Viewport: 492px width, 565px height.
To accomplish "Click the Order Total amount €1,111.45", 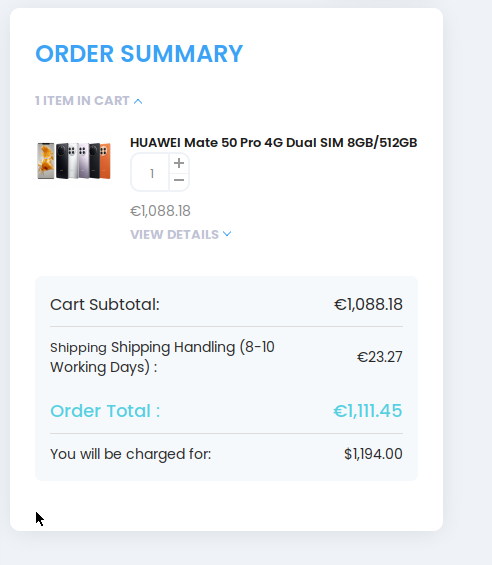I will coord(368,411).
